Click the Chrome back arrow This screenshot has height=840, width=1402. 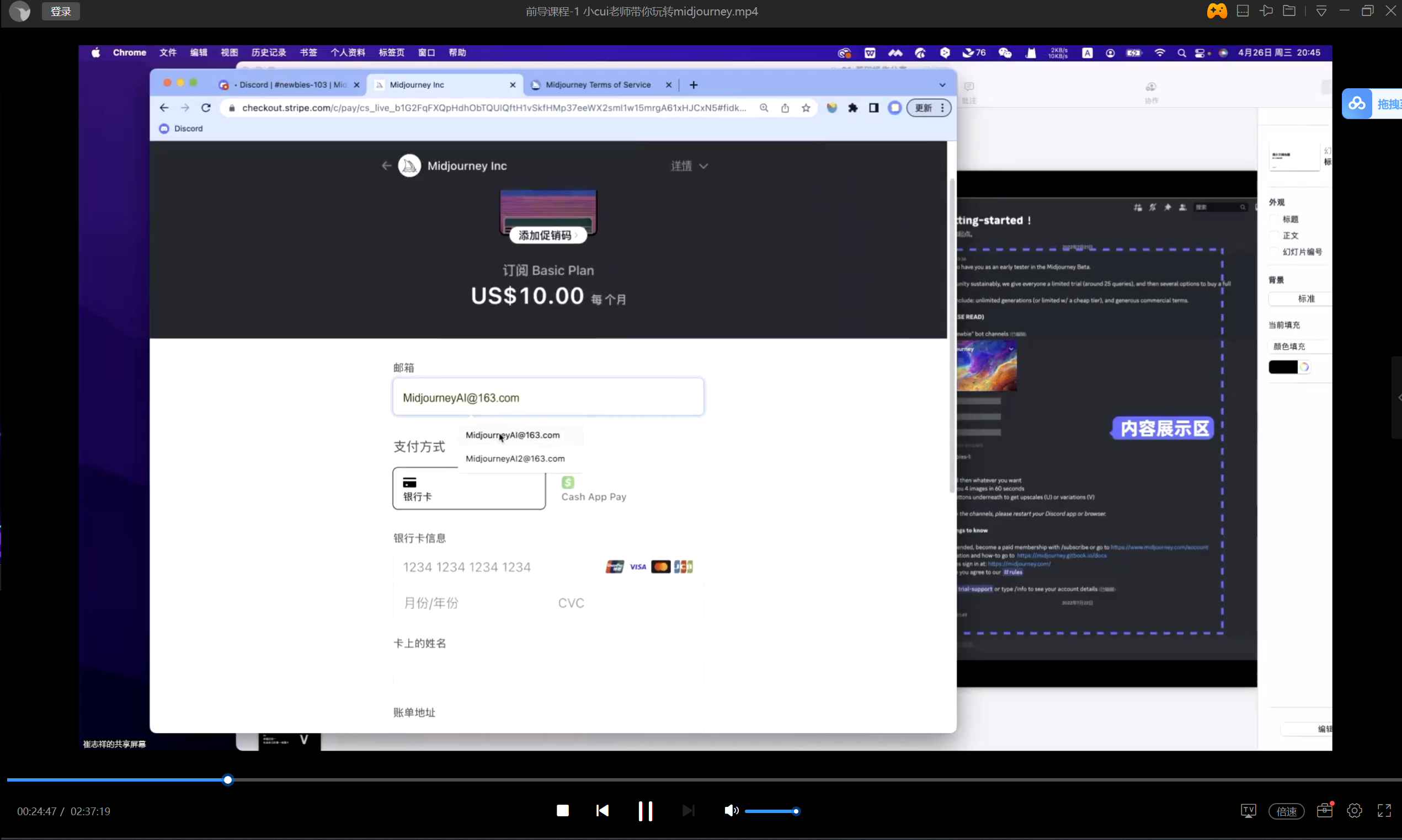pos(164,108)
